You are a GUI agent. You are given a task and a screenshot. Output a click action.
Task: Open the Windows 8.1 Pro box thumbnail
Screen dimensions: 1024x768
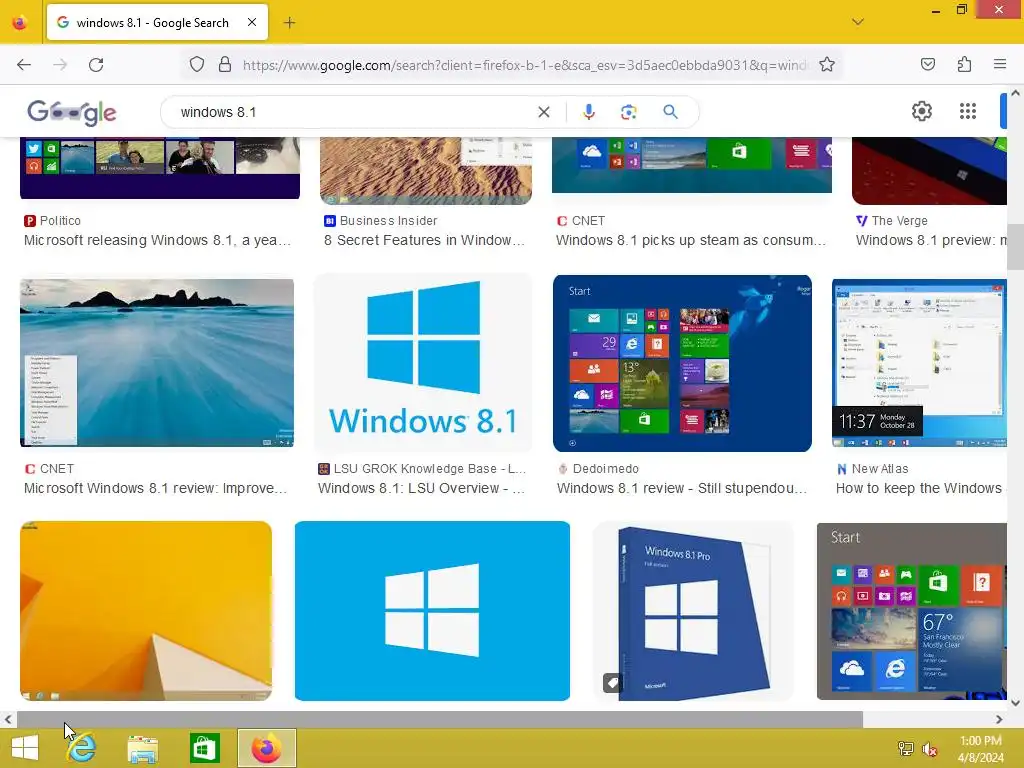(694, 611)
